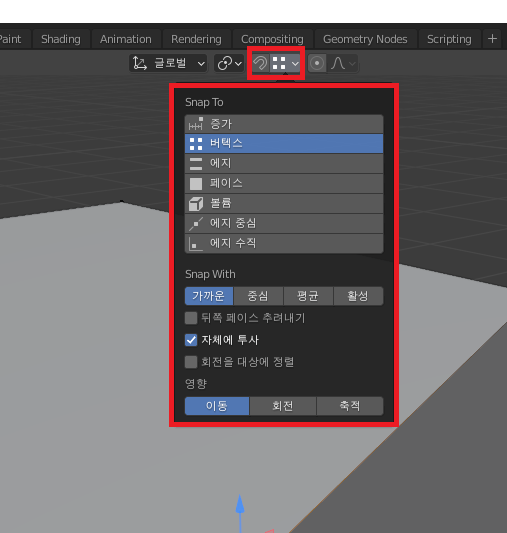Screen dimensions: 507x533
Task: Select 페이스 (Face) snap option
Action: tap(284, 184)
